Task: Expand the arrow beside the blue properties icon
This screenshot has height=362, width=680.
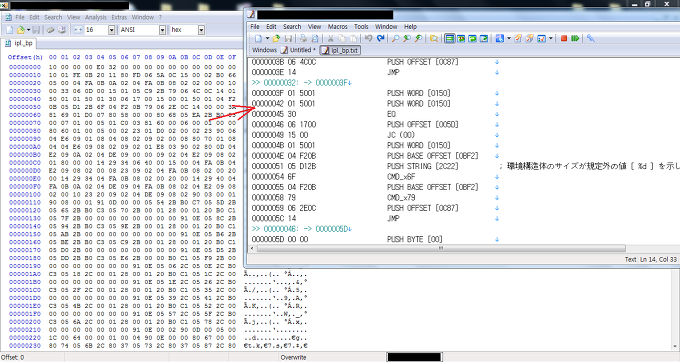Action: [x=509, y=39]
